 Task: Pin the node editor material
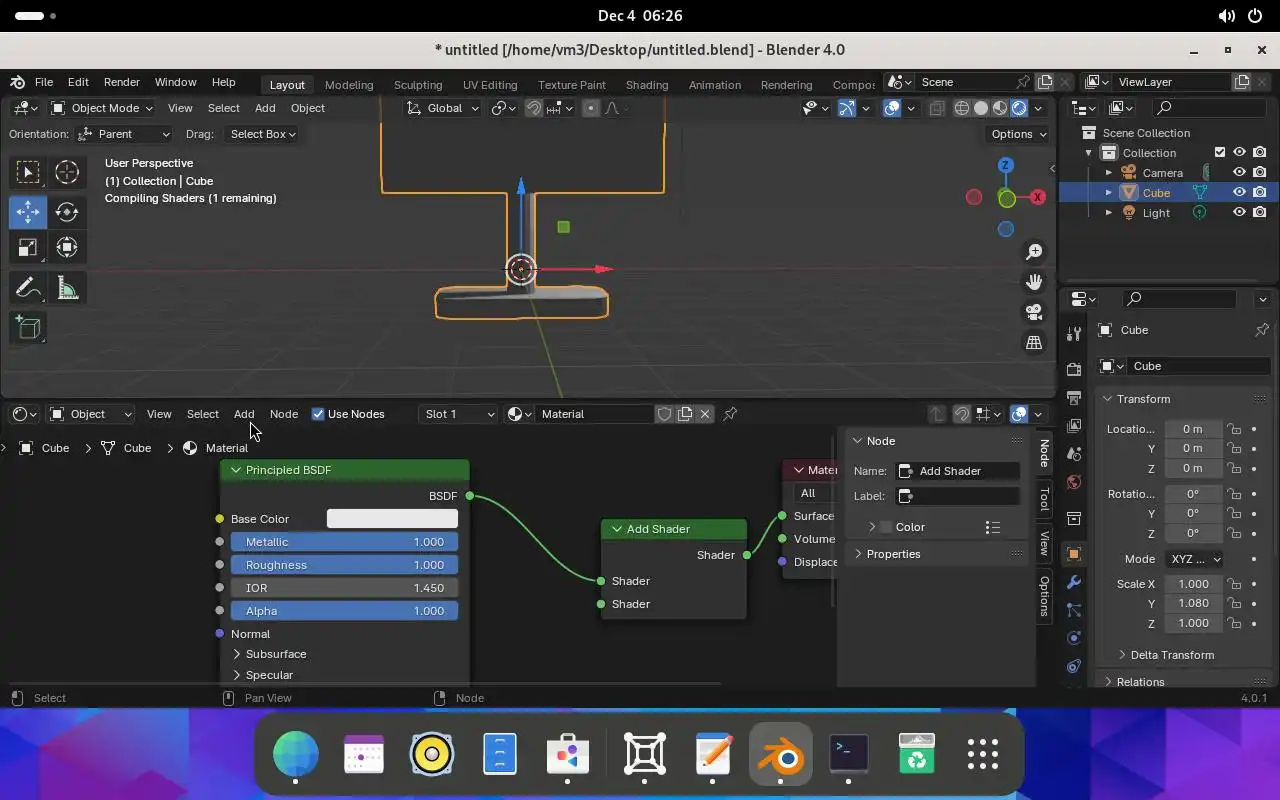click(730, 414)
